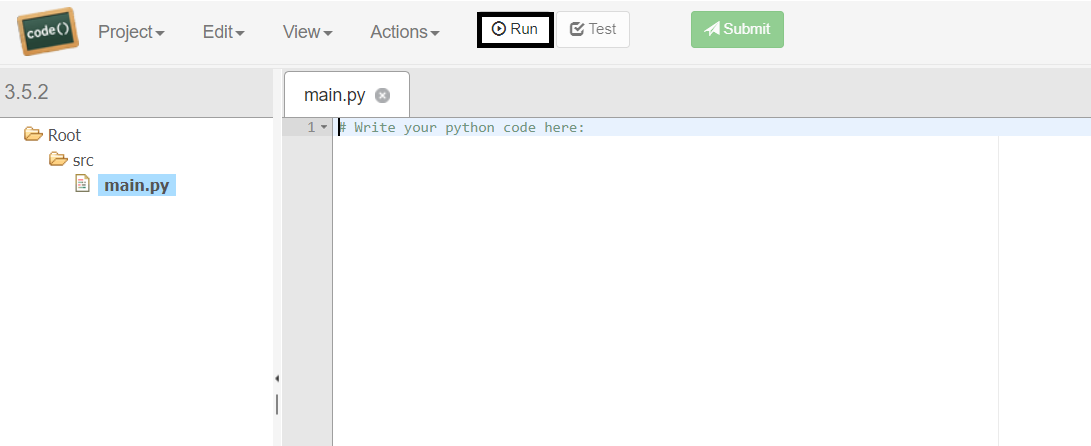The height and width of the screenshot is (446, 1091).
Task: Open the Project dropdown menu
Action: tap(131, 32)
